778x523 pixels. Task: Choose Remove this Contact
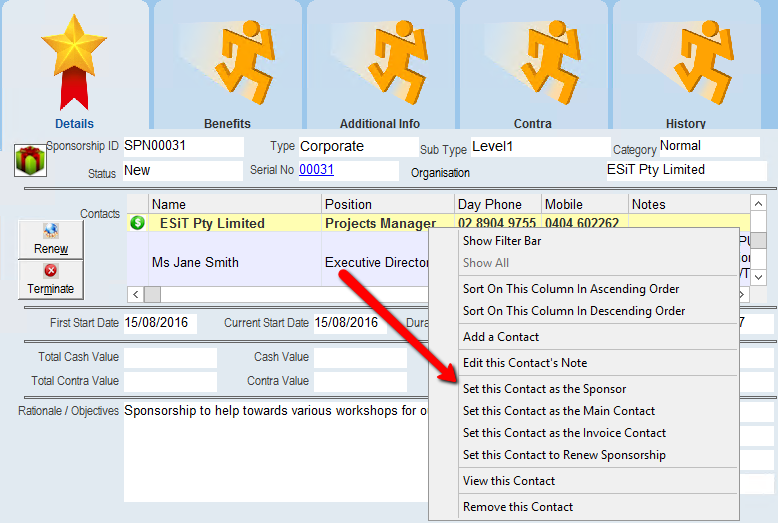point(518,507)
